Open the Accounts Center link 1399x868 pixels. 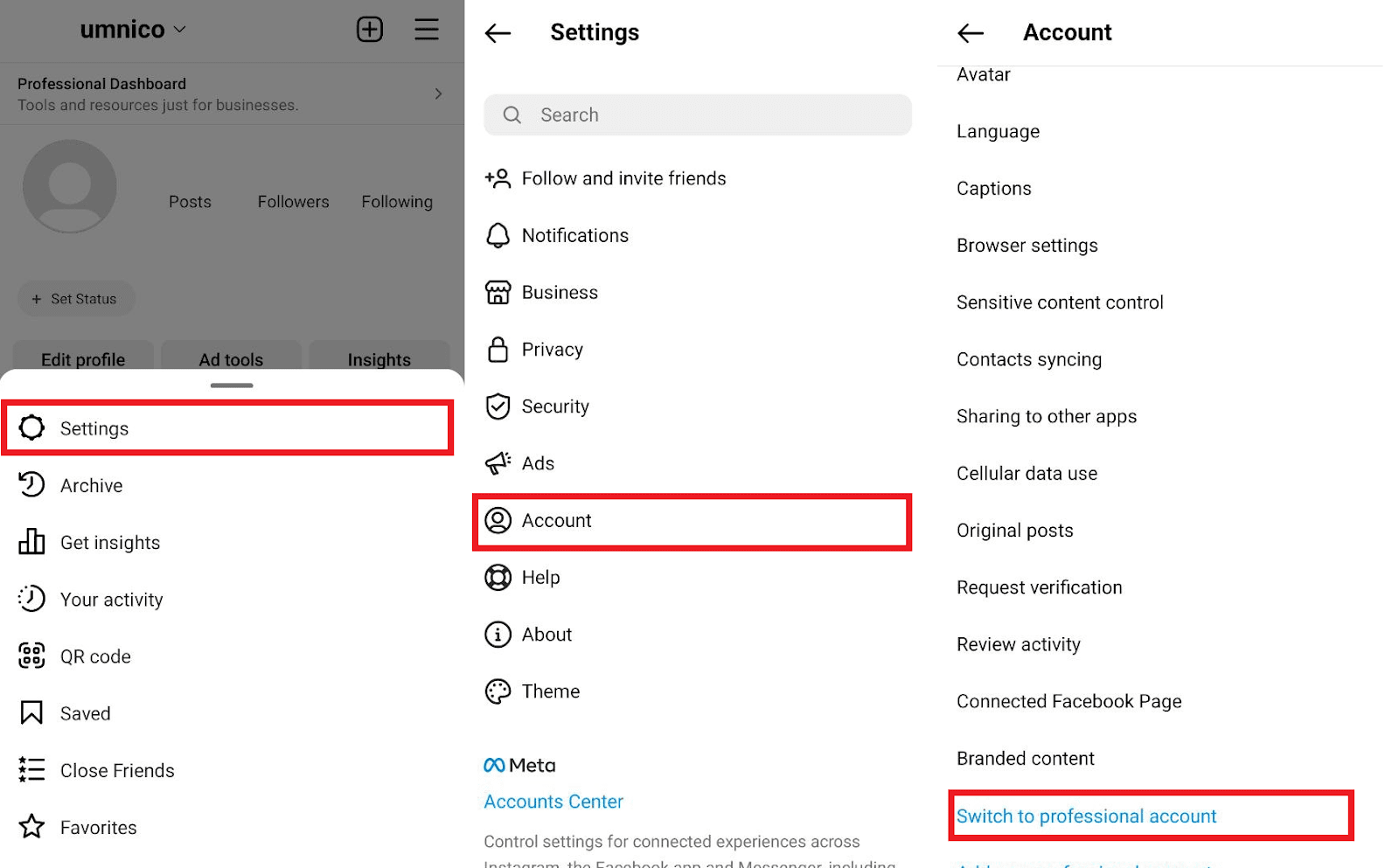(553, 802)
